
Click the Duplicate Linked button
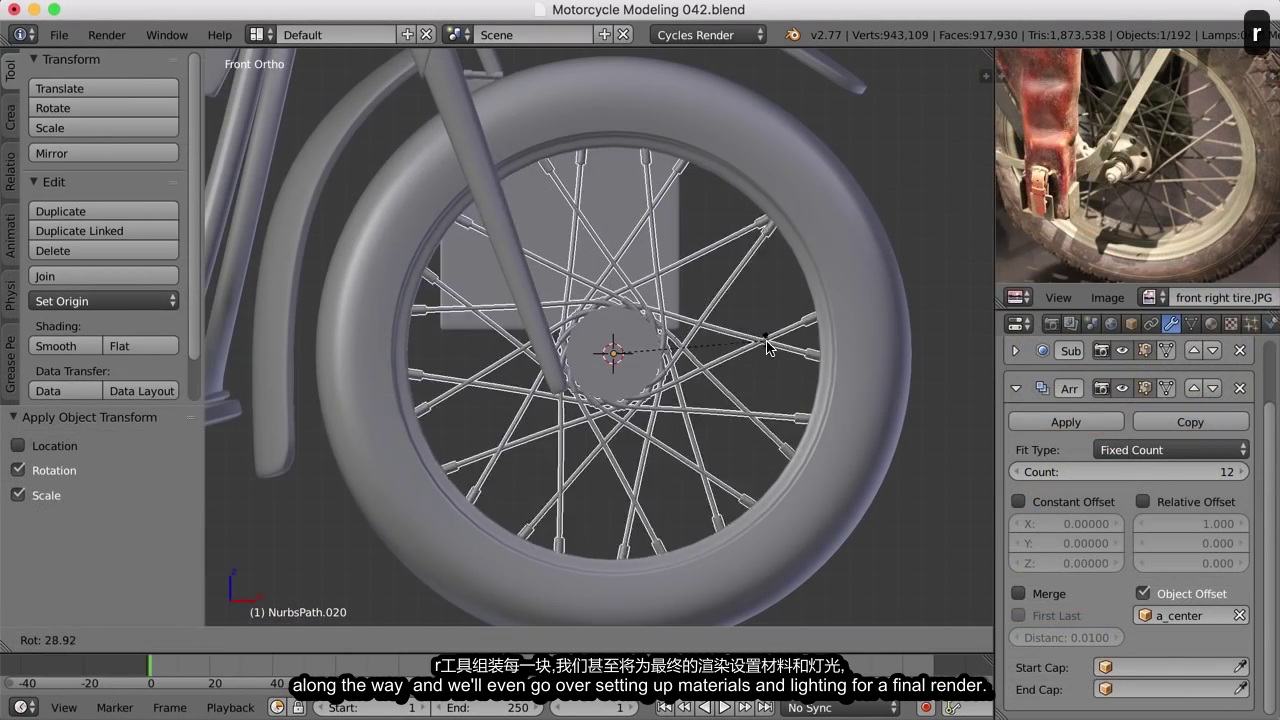coord(104,230)
